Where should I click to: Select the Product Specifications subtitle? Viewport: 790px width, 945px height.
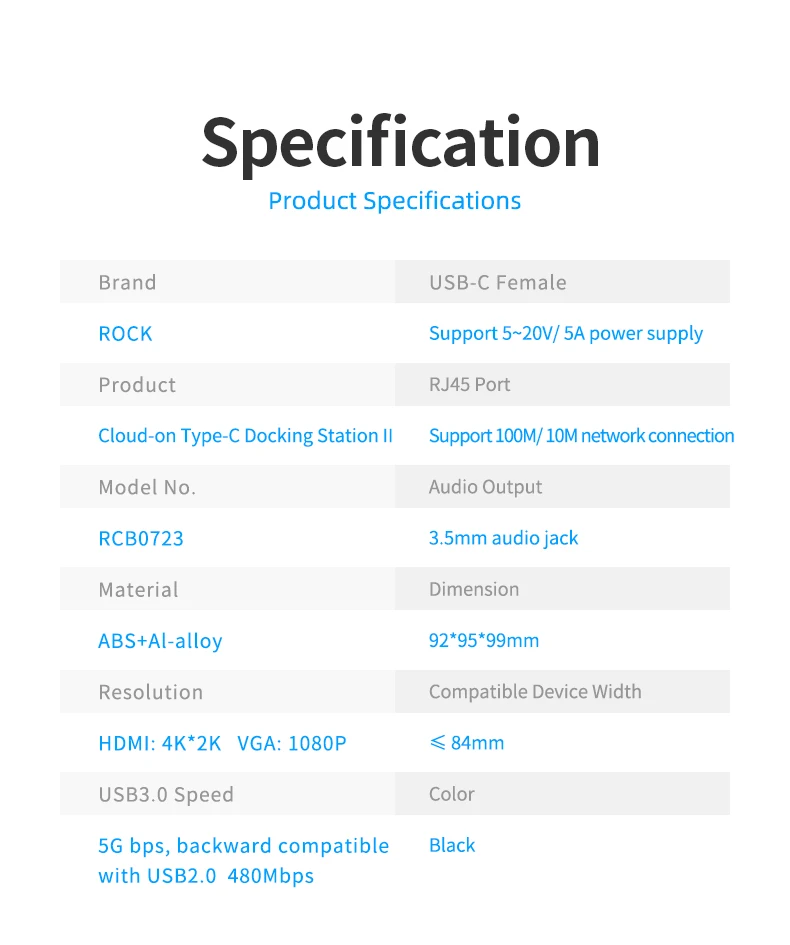[x=395, y=201]
